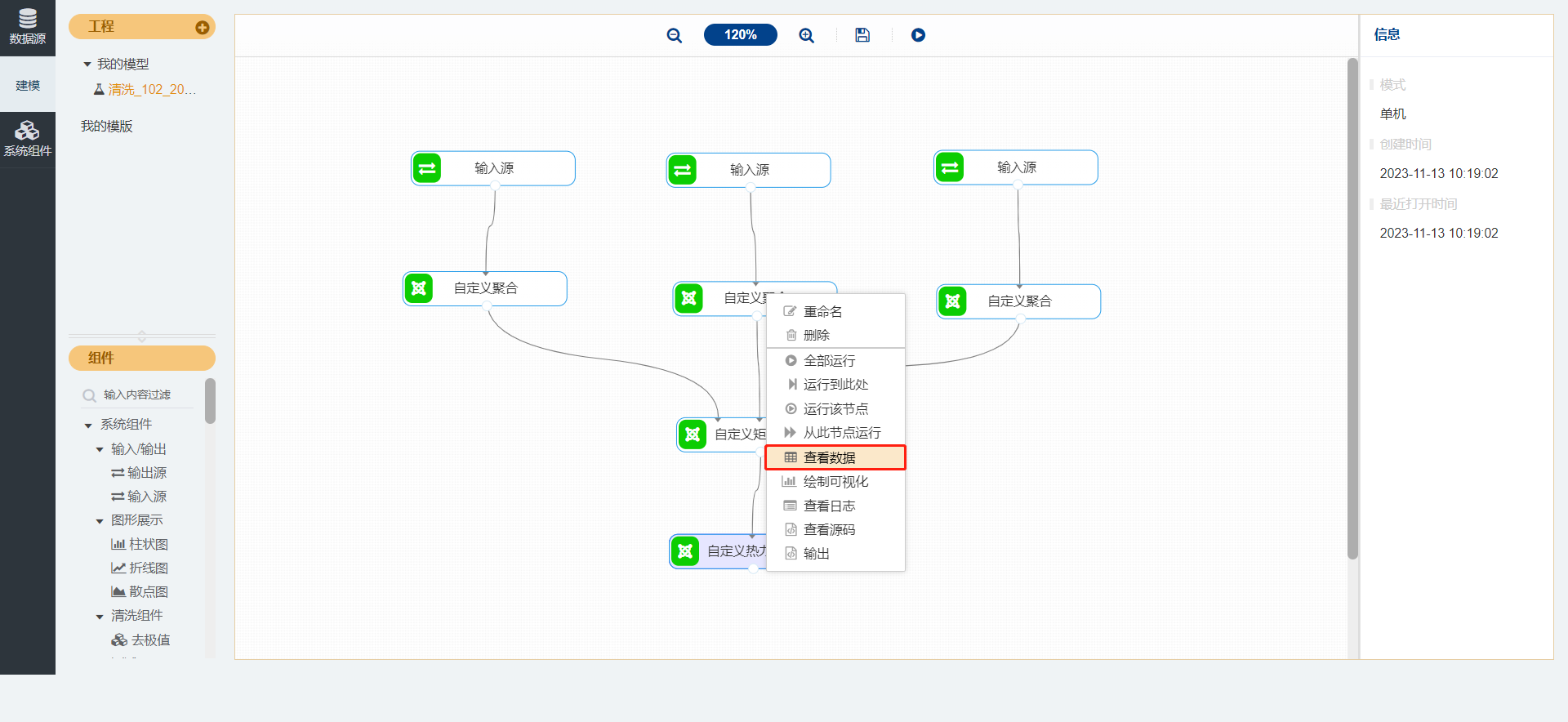Collapse the 清洗组件 tree group

(x=100, y=617)
